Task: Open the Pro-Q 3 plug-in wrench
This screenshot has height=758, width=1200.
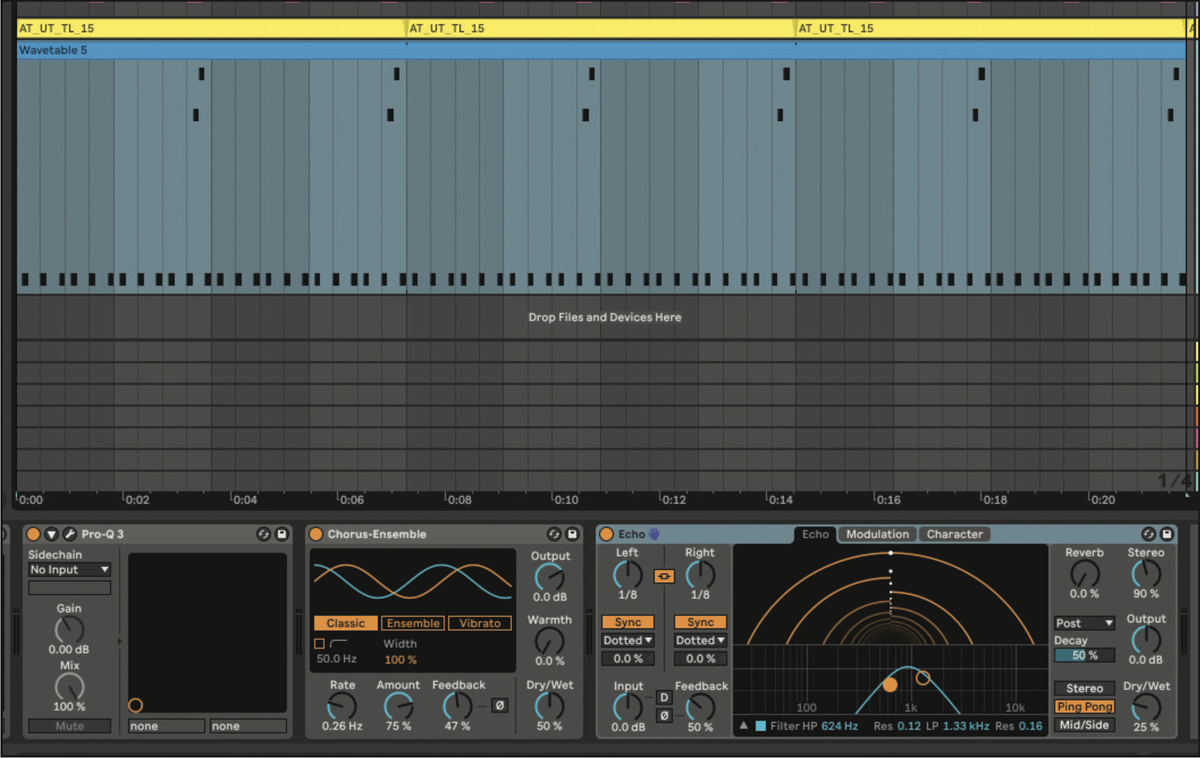Action: point(70,534)
